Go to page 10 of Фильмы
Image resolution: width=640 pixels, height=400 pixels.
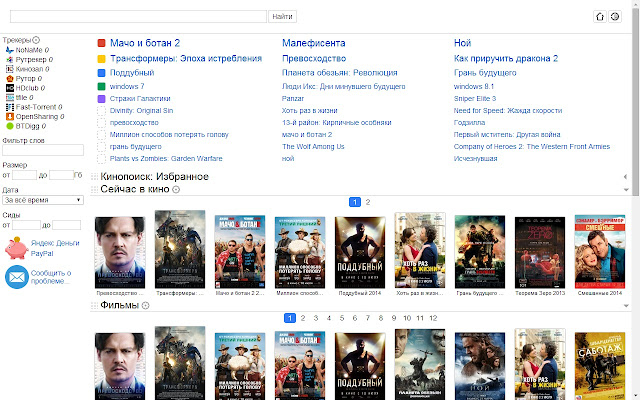tap(407, 318)
